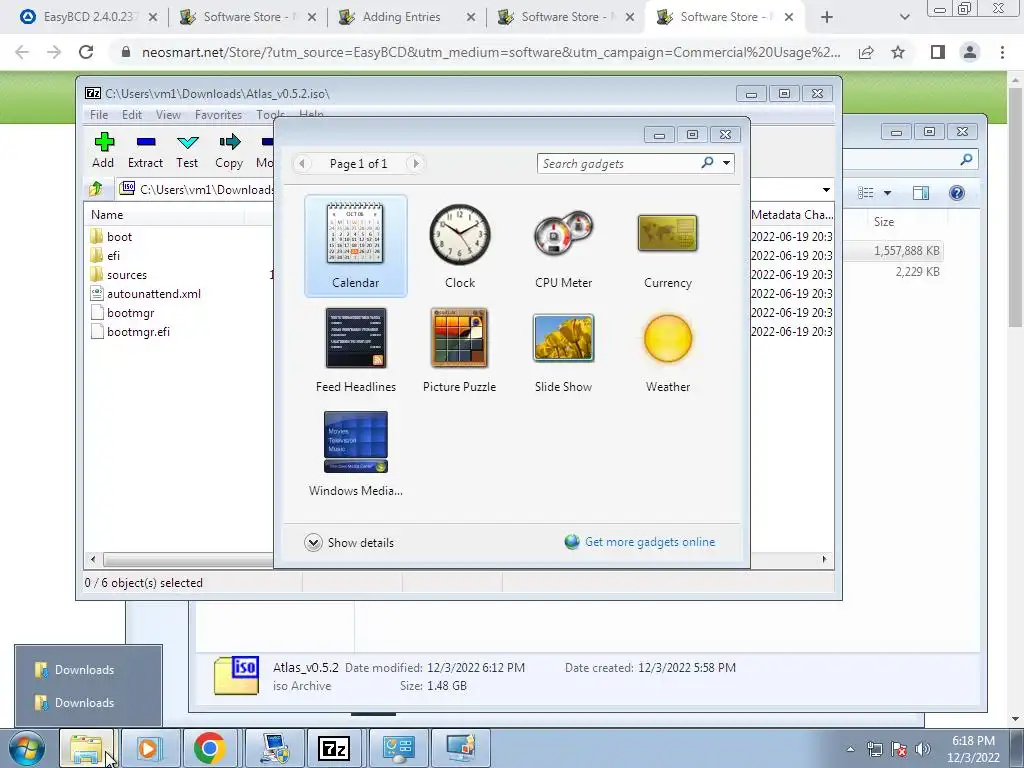Click into the Search gadgets field
1024x768 pixels.
(x=619, y=163)
